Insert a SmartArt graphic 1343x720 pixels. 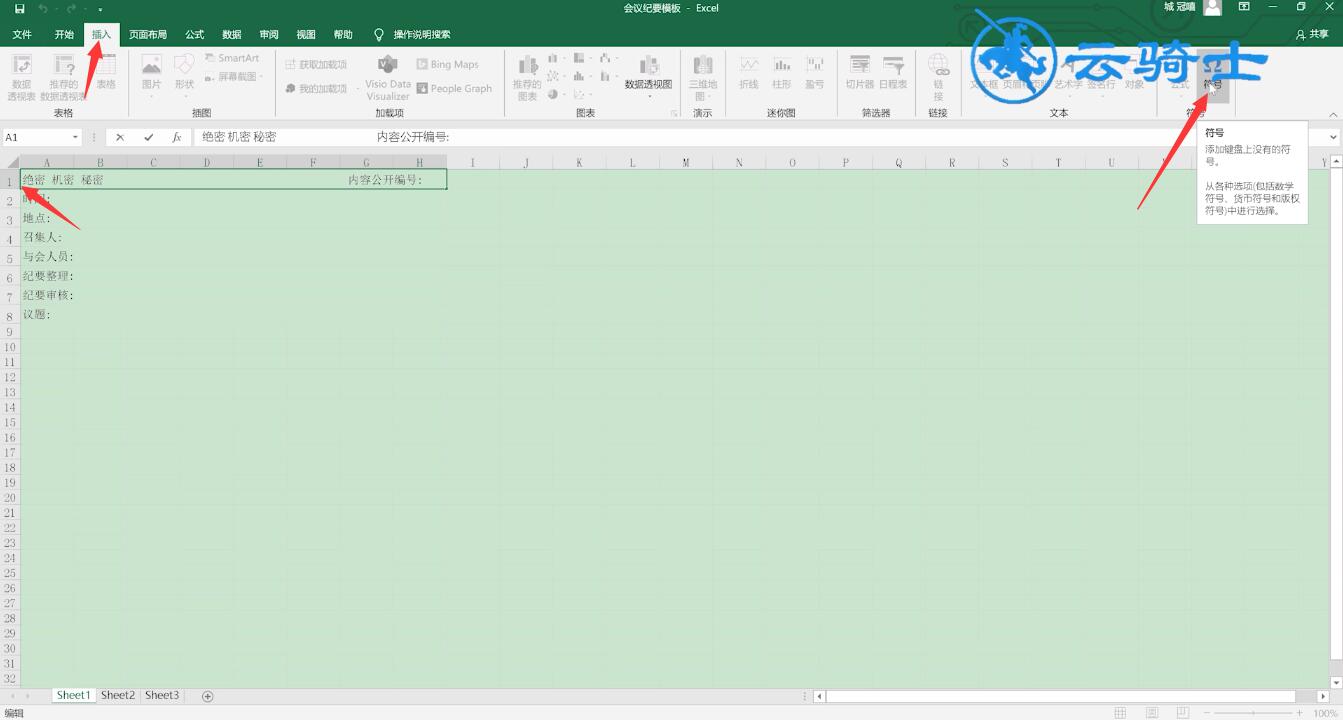coord(231,58)
